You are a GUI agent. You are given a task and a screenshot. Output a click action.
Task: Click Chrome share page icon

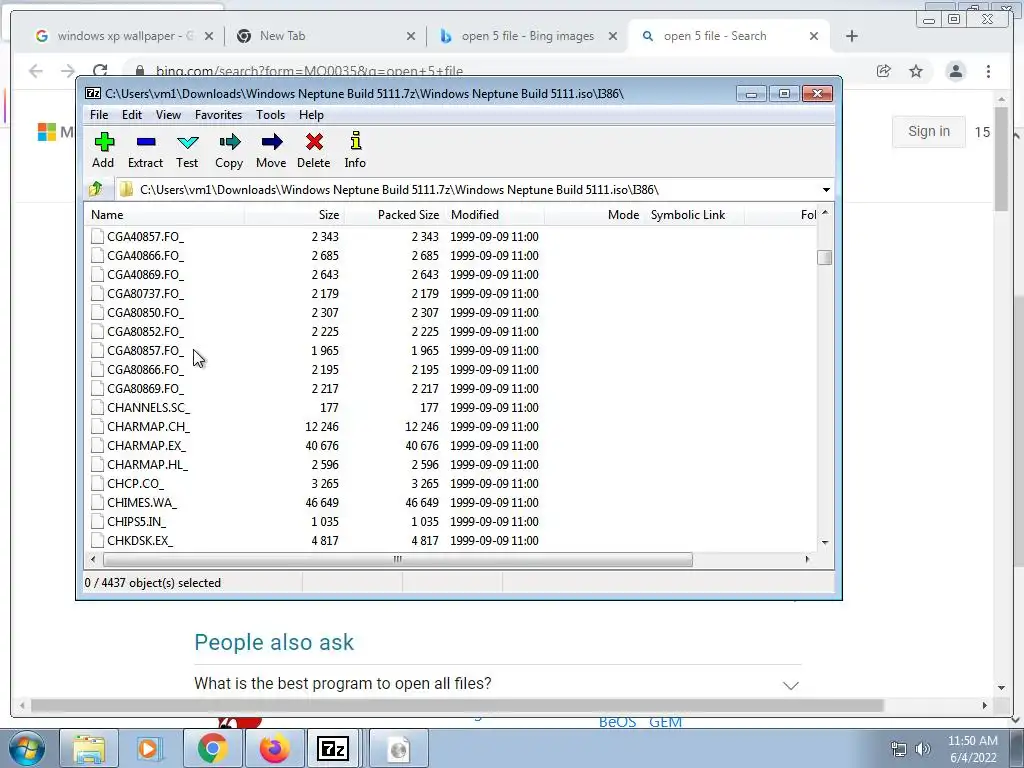coord(884,71)
